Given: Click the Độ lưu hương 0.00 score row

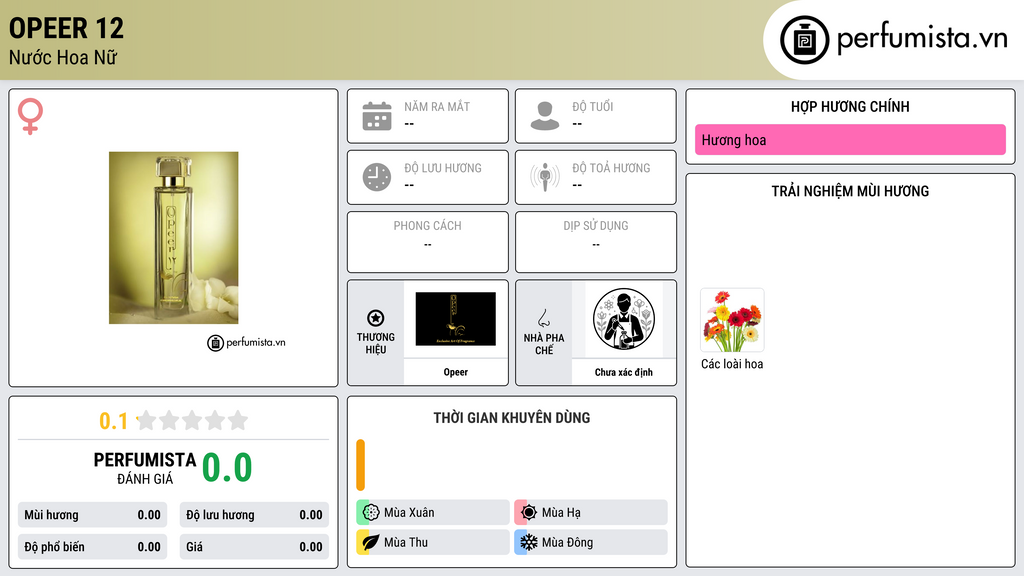Looking at the screenshot, I should pyautogui.click(x=254, y=515).
